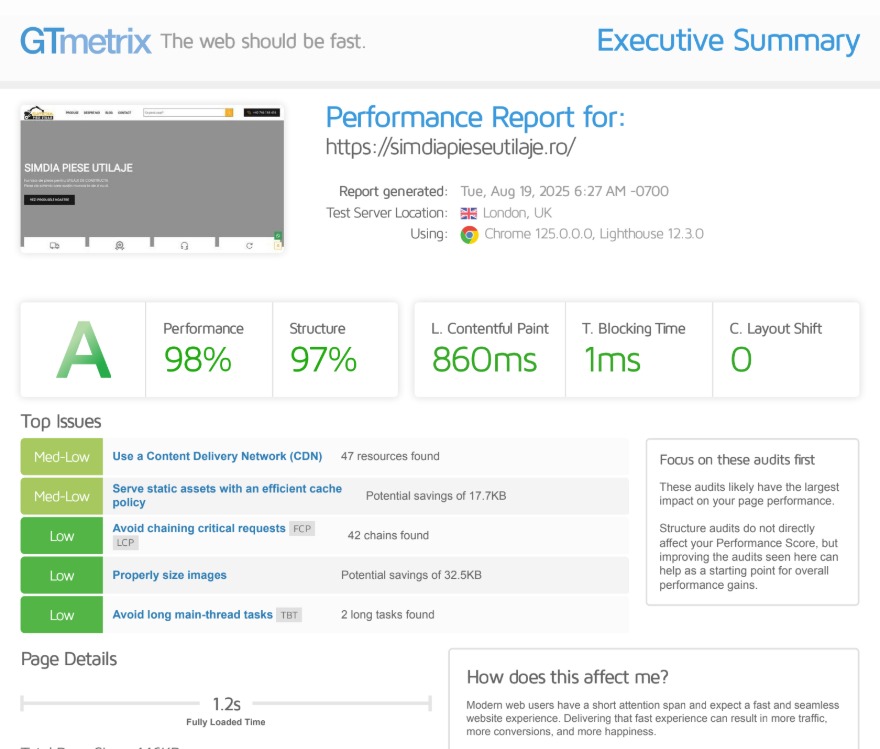This screenshot has height=749, width=880.
Task: Click Potential savings of 17.7KB text
Action: click(x=436, y=495)
